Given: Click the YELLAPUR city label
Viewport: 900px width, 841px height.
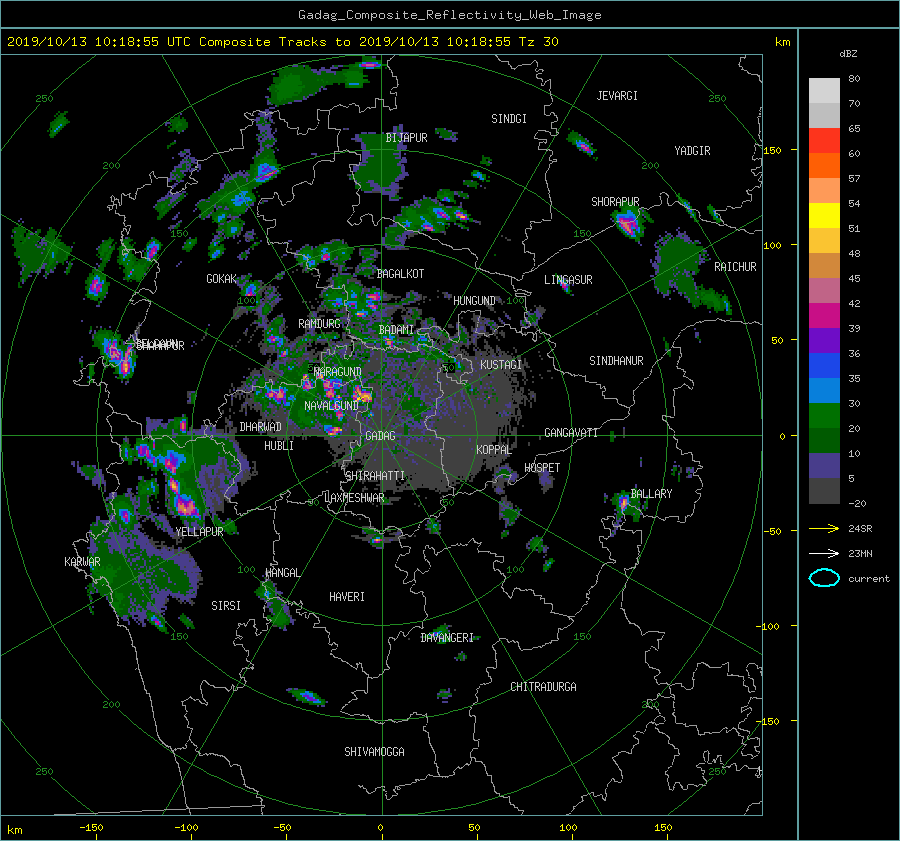Looking at the screenshot, I should 199,532.
